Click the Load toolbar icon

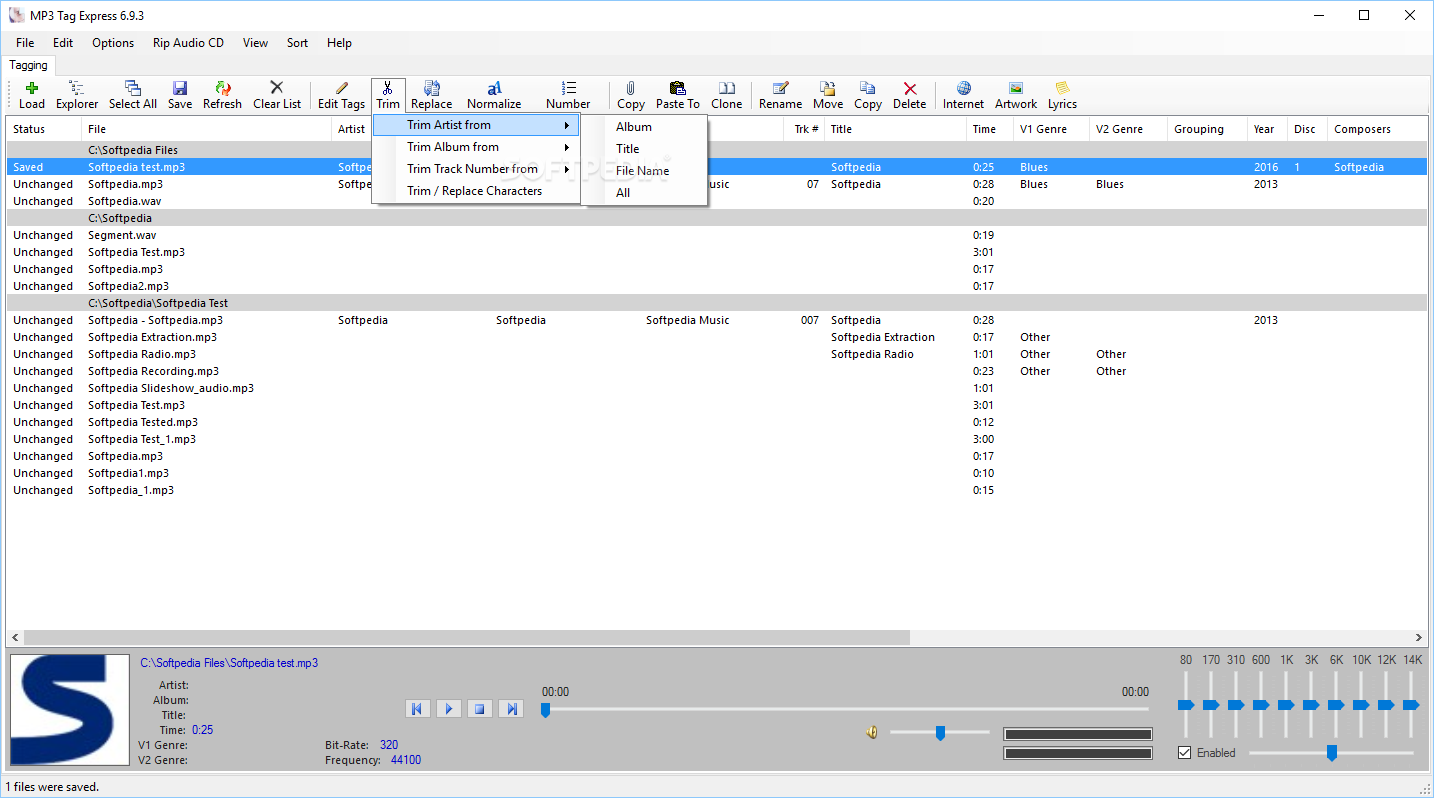click(x=32, y=95)
